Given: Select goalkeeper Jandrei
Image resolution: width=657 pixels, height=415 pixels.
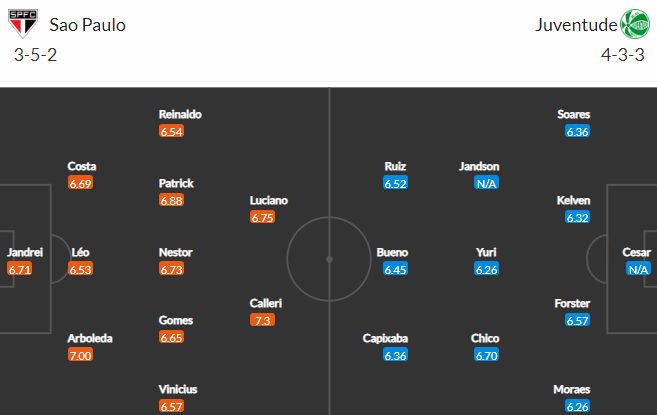Looking at the screenshot, I should 25,252.
